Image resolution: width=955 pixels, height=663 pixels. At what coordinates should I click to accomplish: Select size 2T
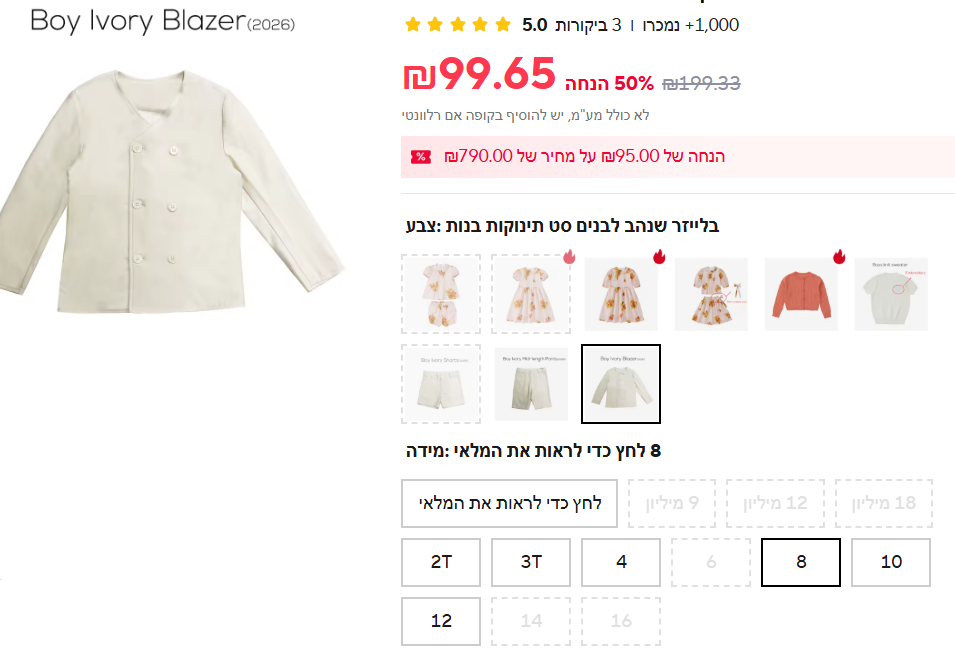(441, 562)
